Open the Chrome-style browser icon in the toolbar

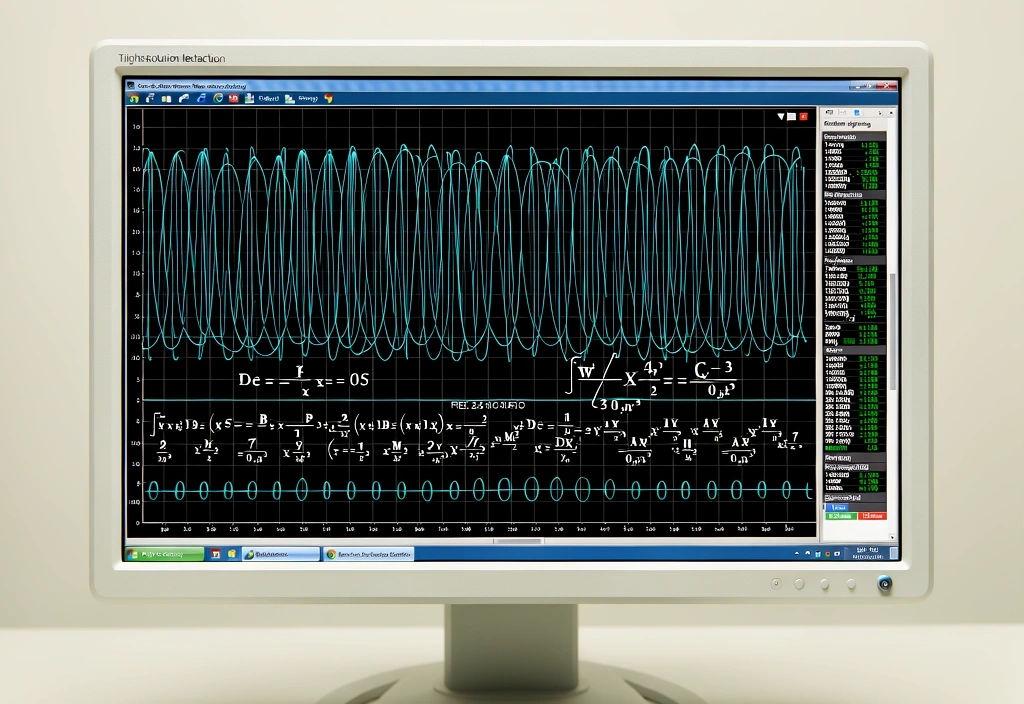tap(216, 99)
